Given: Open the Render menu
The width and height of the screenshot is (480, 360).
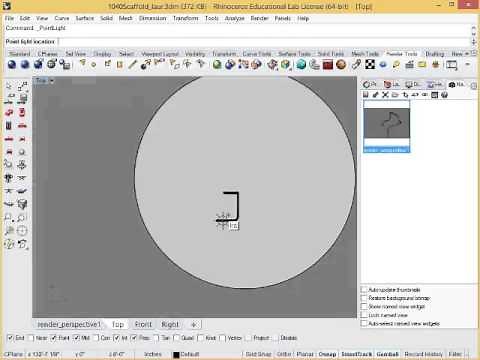Looking at the screenshot, I should tap(259, 18).
